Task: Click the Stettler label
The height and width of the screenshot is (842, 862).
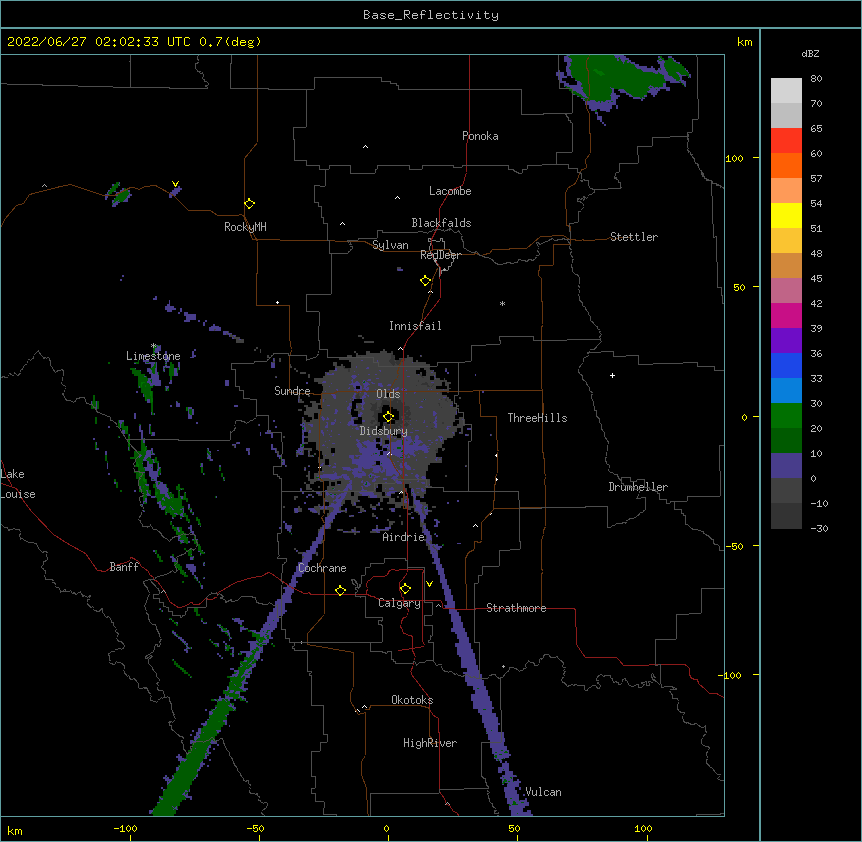Action: pyautogui.click(x=634, y=237)
